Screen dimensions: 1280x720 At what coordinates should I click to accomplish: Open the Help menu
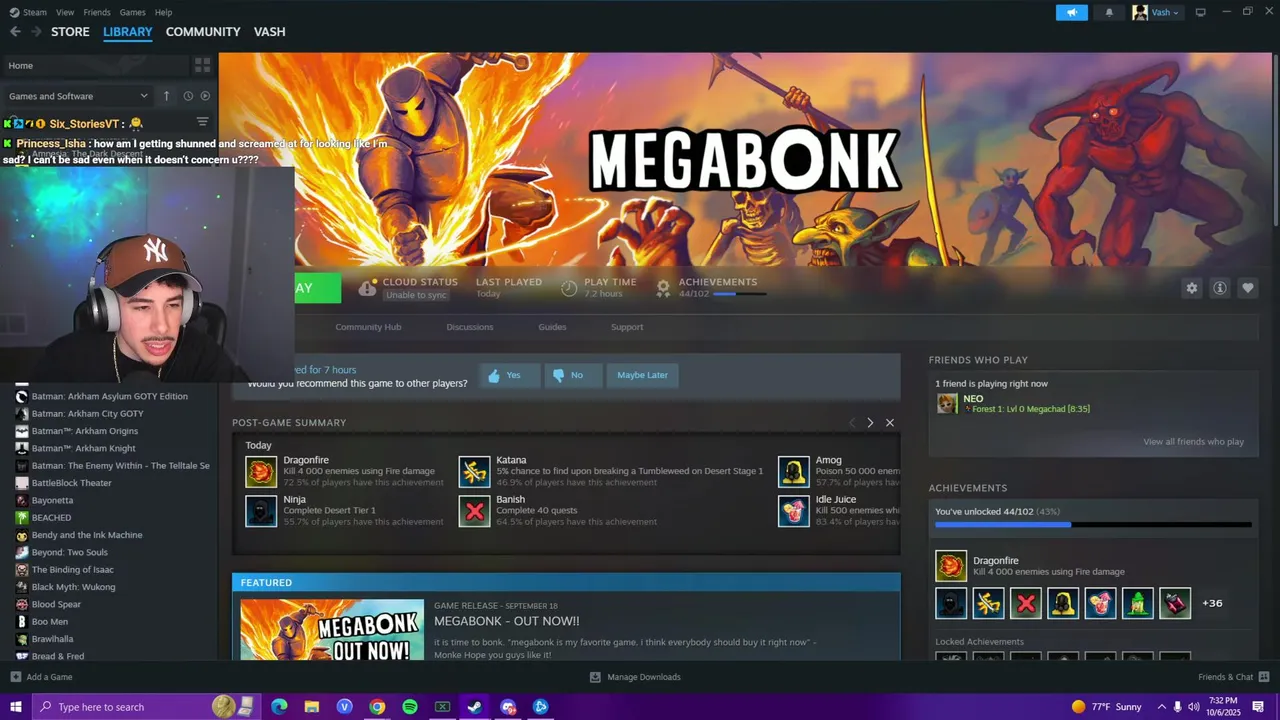[x=163, y=12]
